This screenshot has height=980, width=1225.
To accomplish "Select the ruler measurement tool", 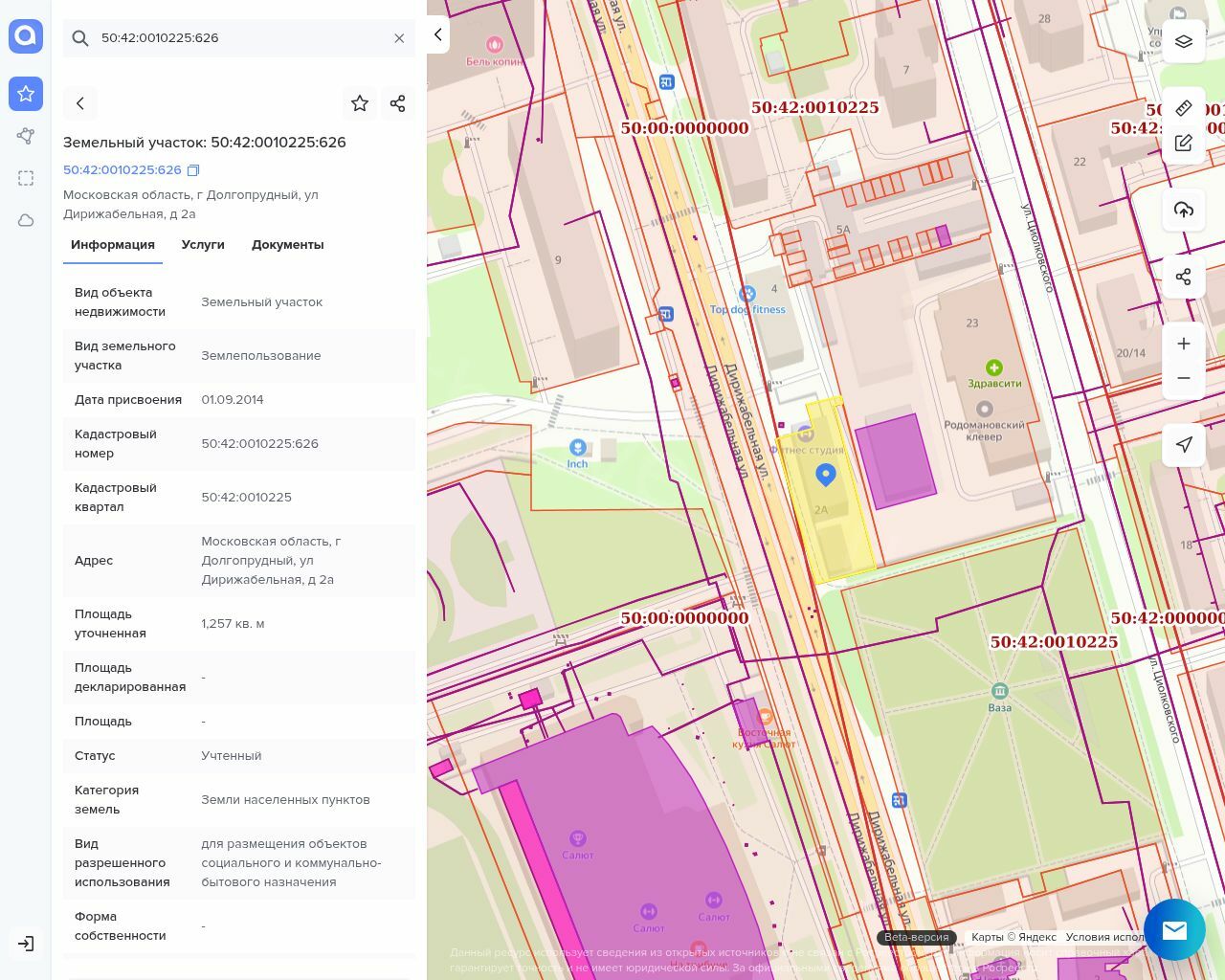I will (1184, 108).
